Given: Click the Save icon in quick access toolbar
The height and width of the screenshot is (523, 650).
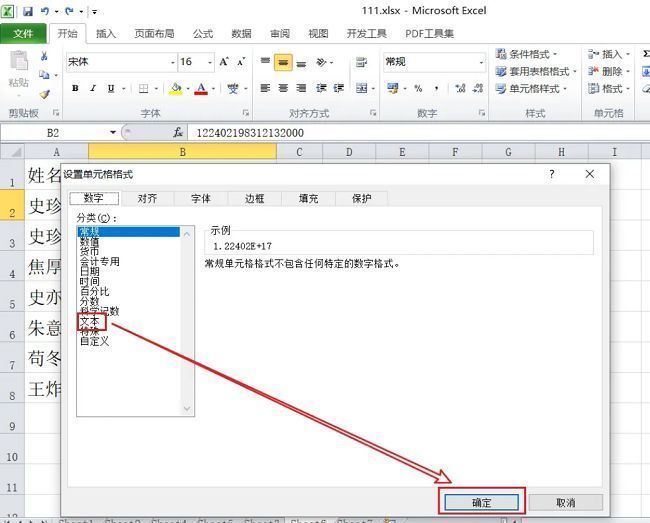Looking at the screenshot, I should tap(27, 11).
